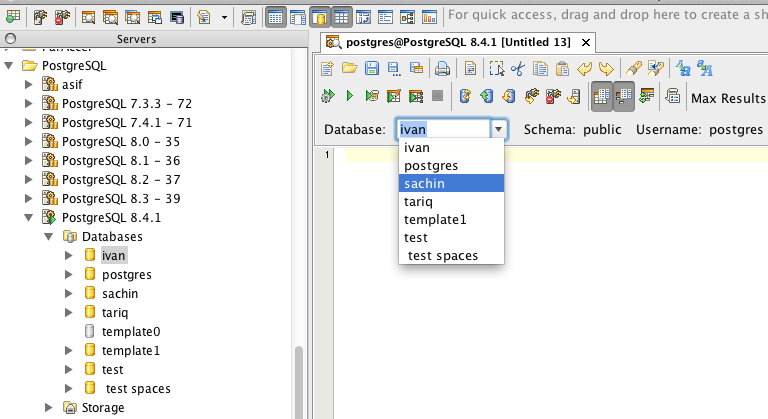
Task: Click the green execute play button
Action: (350, 96)
